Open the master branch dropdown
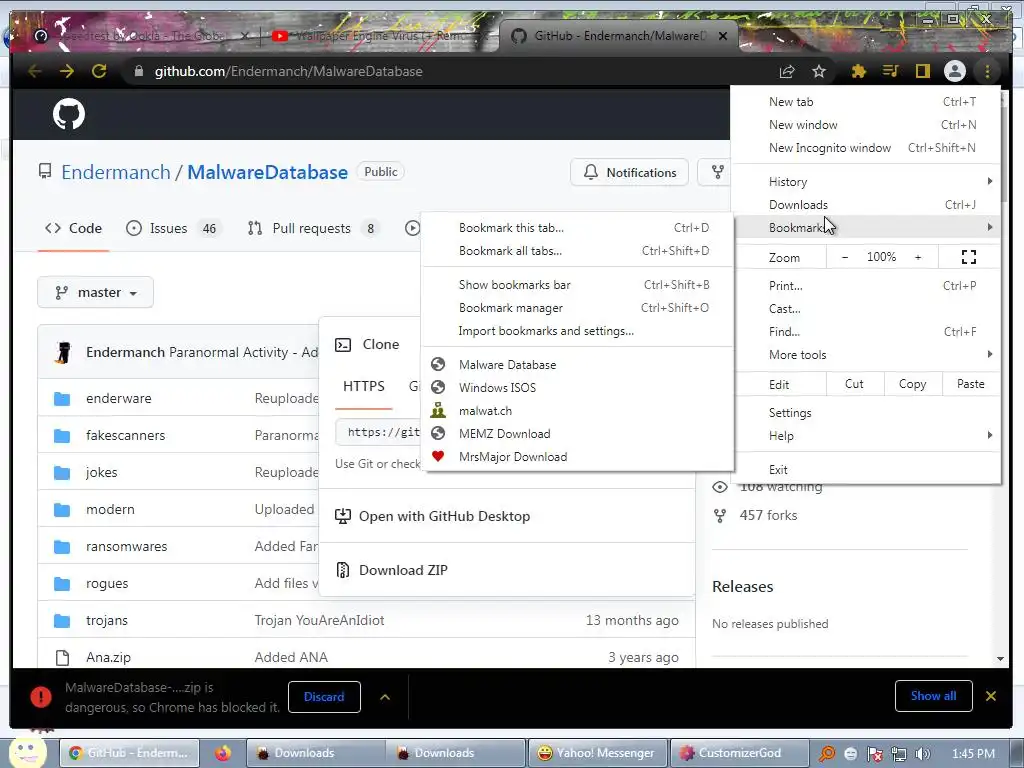Image resolution: width=1024 pixels, height=768 pixels. coord(95,293)
